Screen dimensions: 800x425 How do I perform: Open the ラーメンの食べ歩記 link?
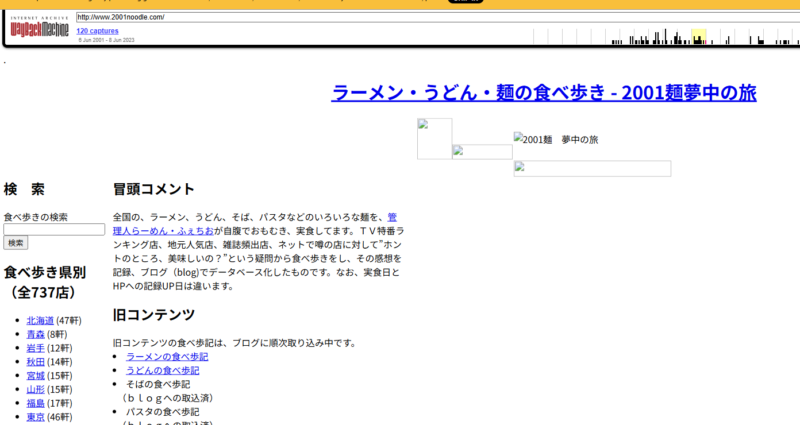(167, 357)
